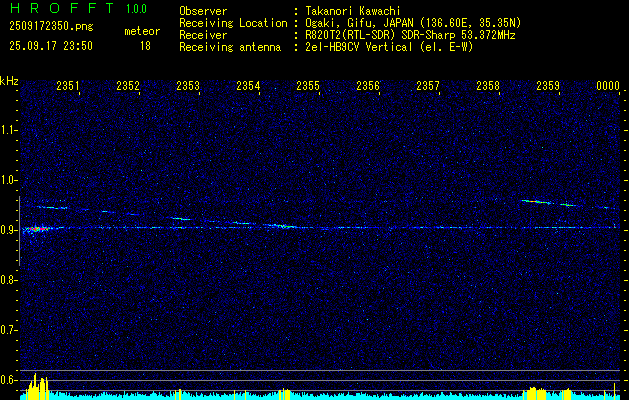
Task: Click the 2351 time marker
Action: (x=68, y=87)
